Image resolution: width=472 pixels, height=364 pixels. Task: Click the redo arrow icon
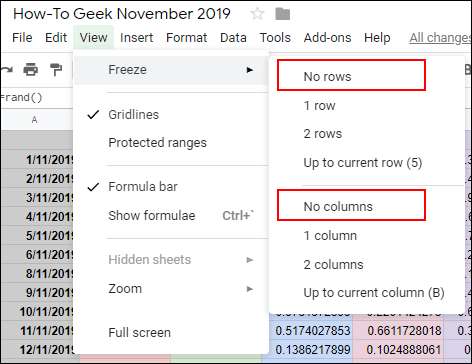pyautogui.click(x=7, y=70)
